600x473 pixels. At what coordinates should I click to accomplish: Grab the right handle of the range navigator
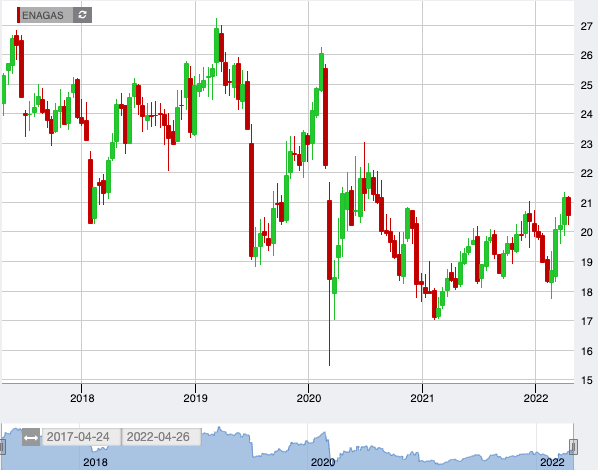[x=573, y=447]
